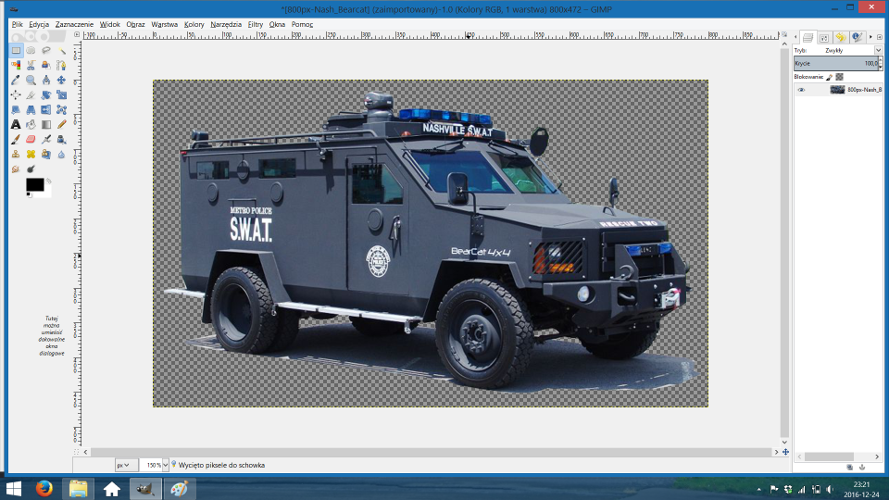Image resolution: width=889 pixels, height=500 pixels.
Task: Open Firefox from the taskbar
Action: point(44,489)
